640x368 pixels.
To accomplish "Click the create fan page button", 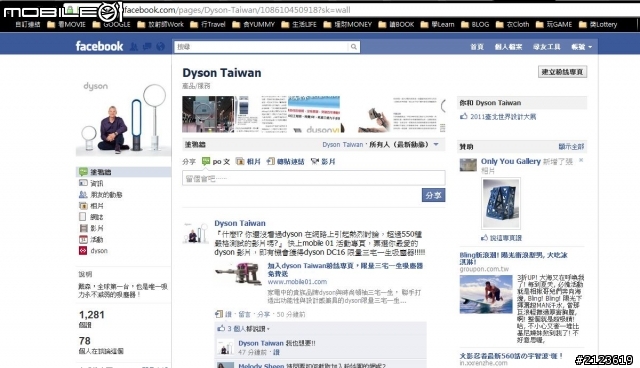I will click(x=562, y=72).
